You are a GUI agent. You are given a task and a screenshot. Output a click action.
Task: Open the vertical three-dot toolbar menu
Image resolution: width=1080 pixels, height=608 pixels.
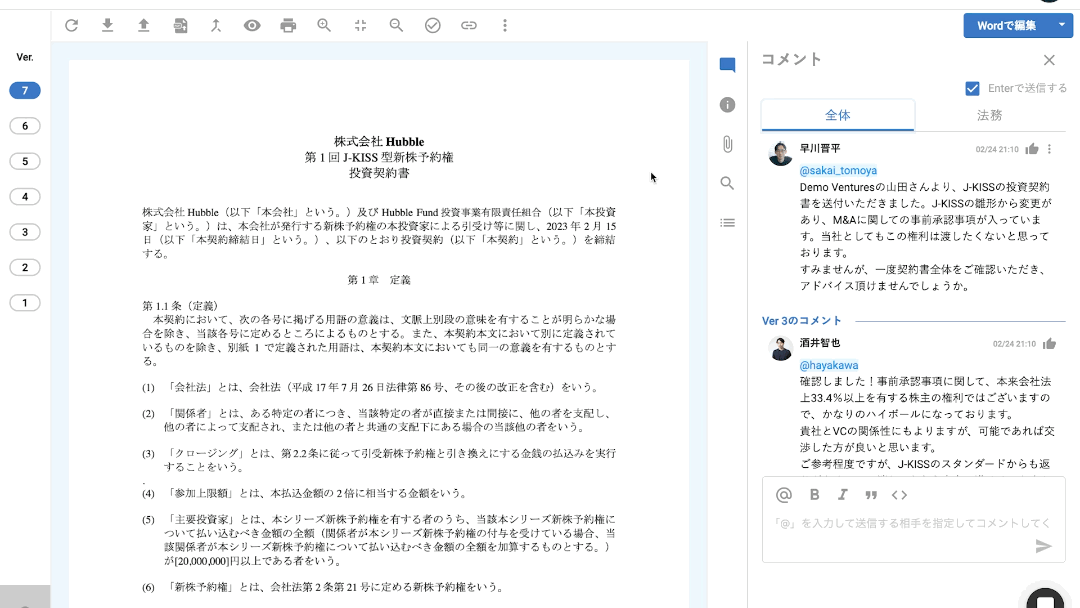505,25
